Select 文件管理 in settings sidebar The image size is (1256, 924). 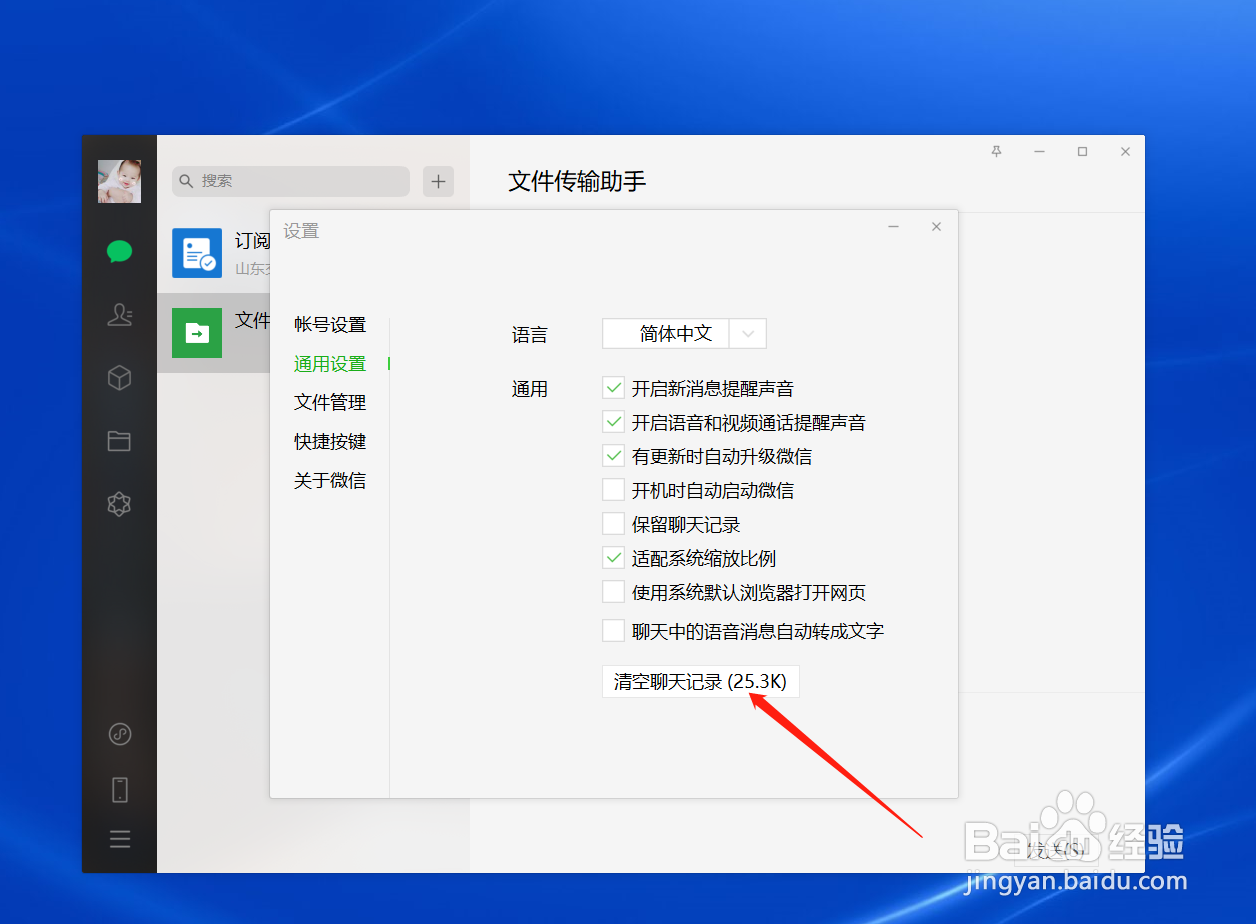pos(330,403)
